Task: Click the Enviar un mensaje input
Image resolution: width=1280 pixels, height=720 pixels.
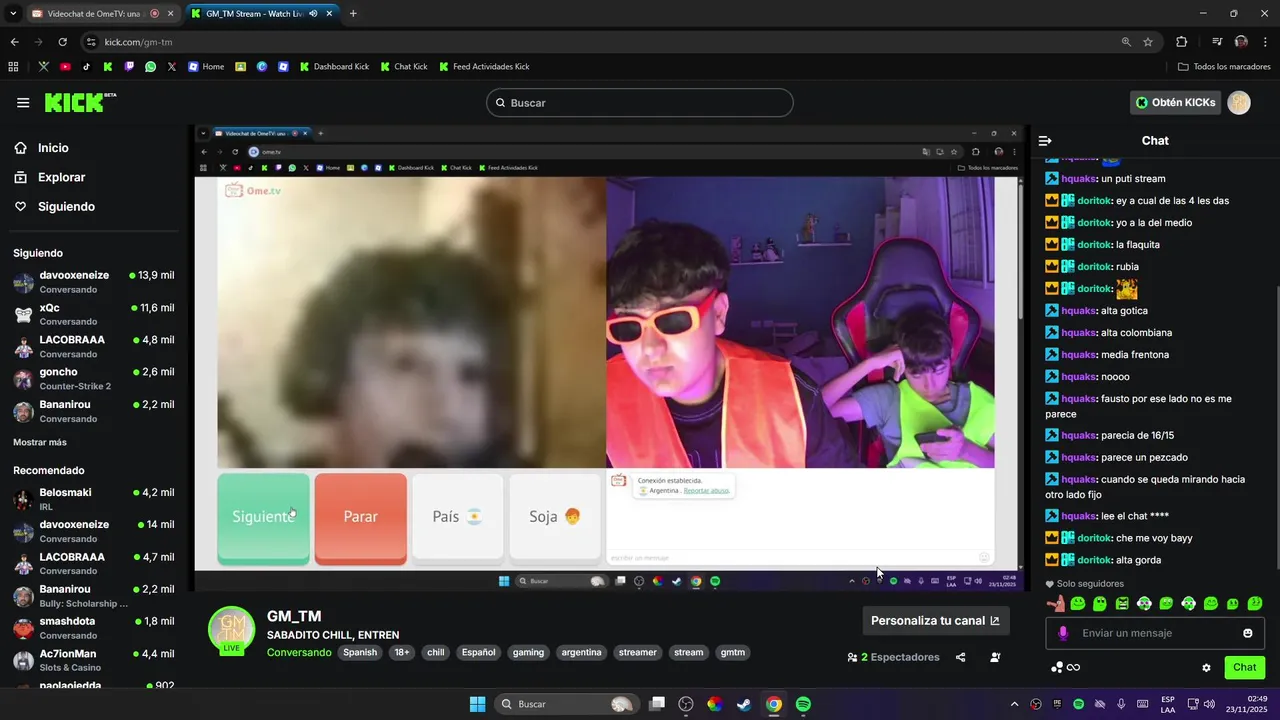Action: [1155, 633]
